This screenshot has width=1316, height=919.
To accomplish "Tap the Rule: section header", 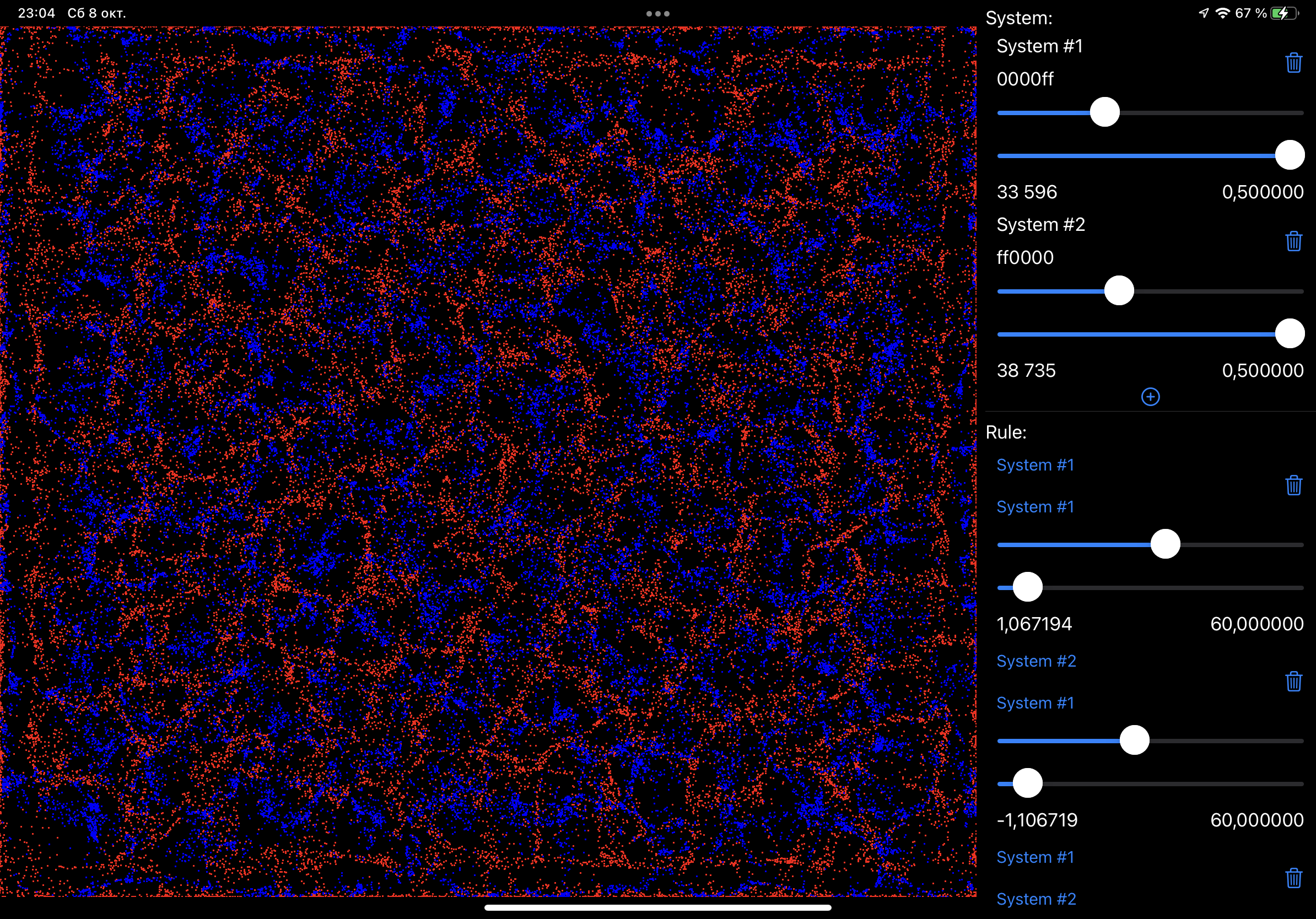I will coord(1006,432).
